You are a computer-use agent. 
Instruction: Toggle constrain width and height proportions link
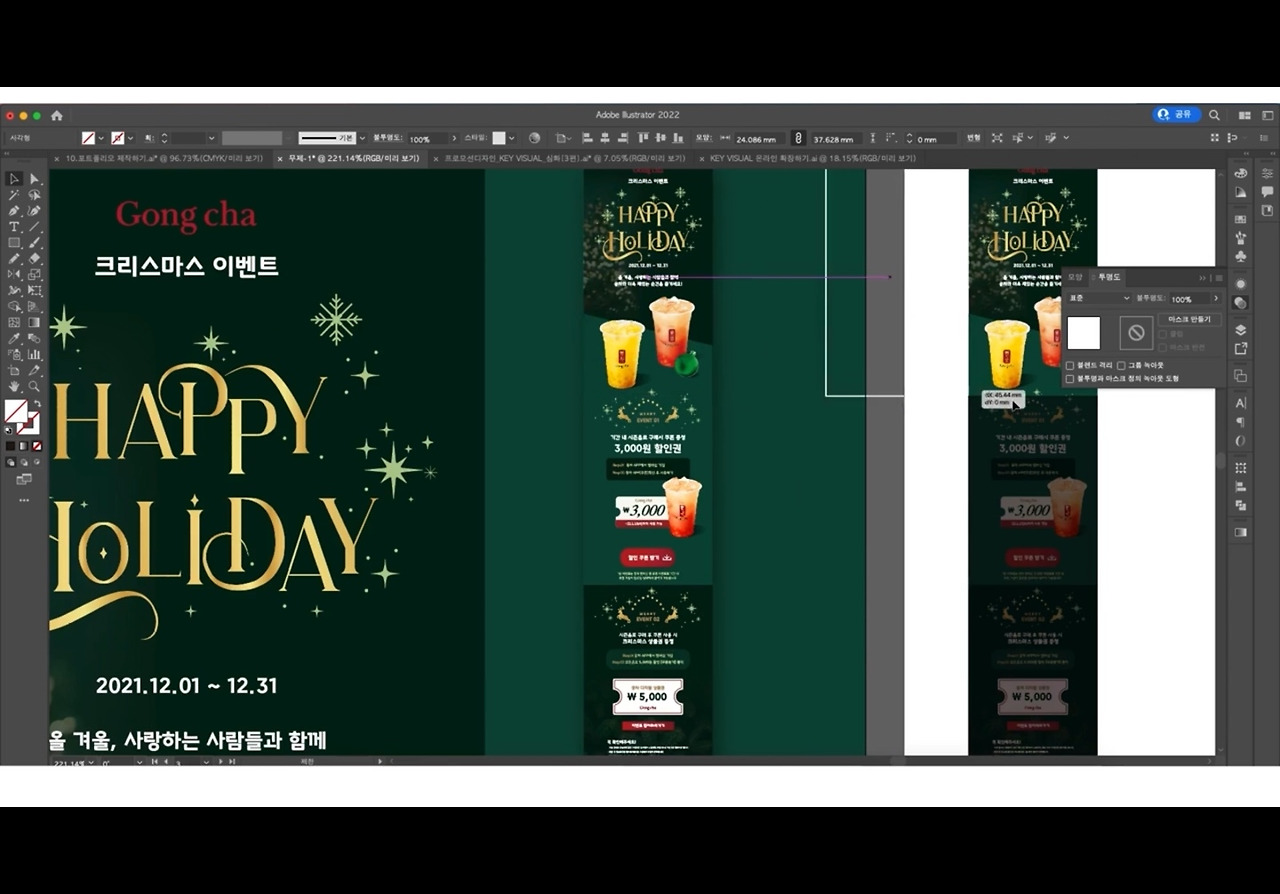pos(798,138)
